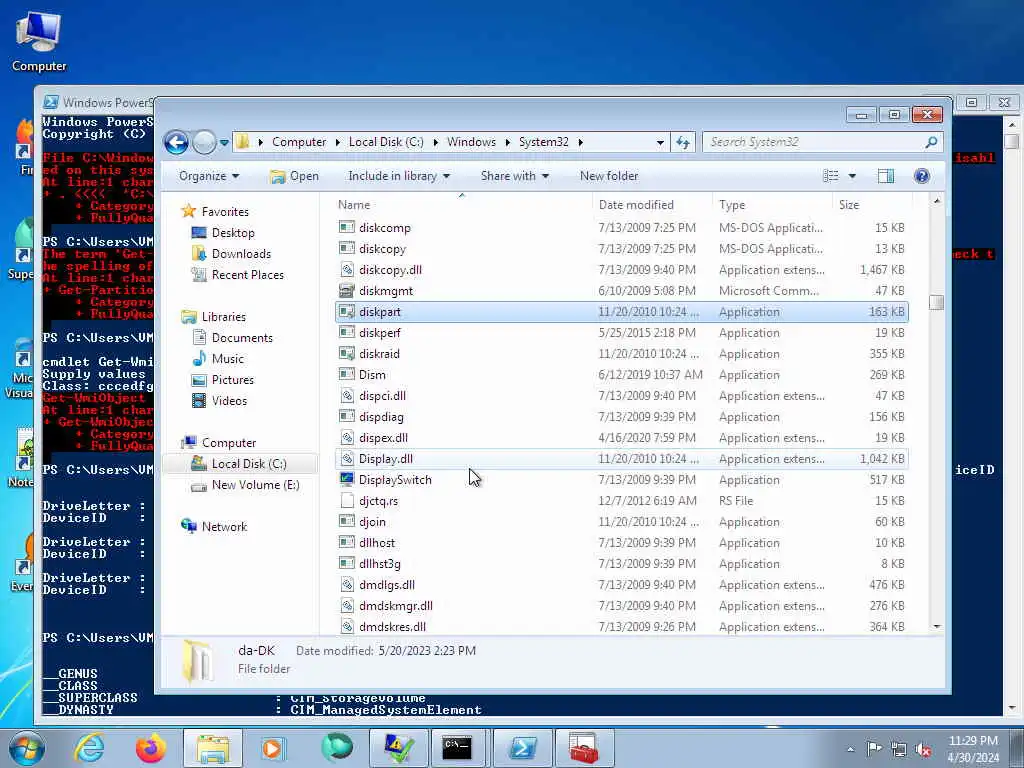1024x768 pixels.
Task: Select the diskmgmt console icon
Action: click(x=347, y=291)
